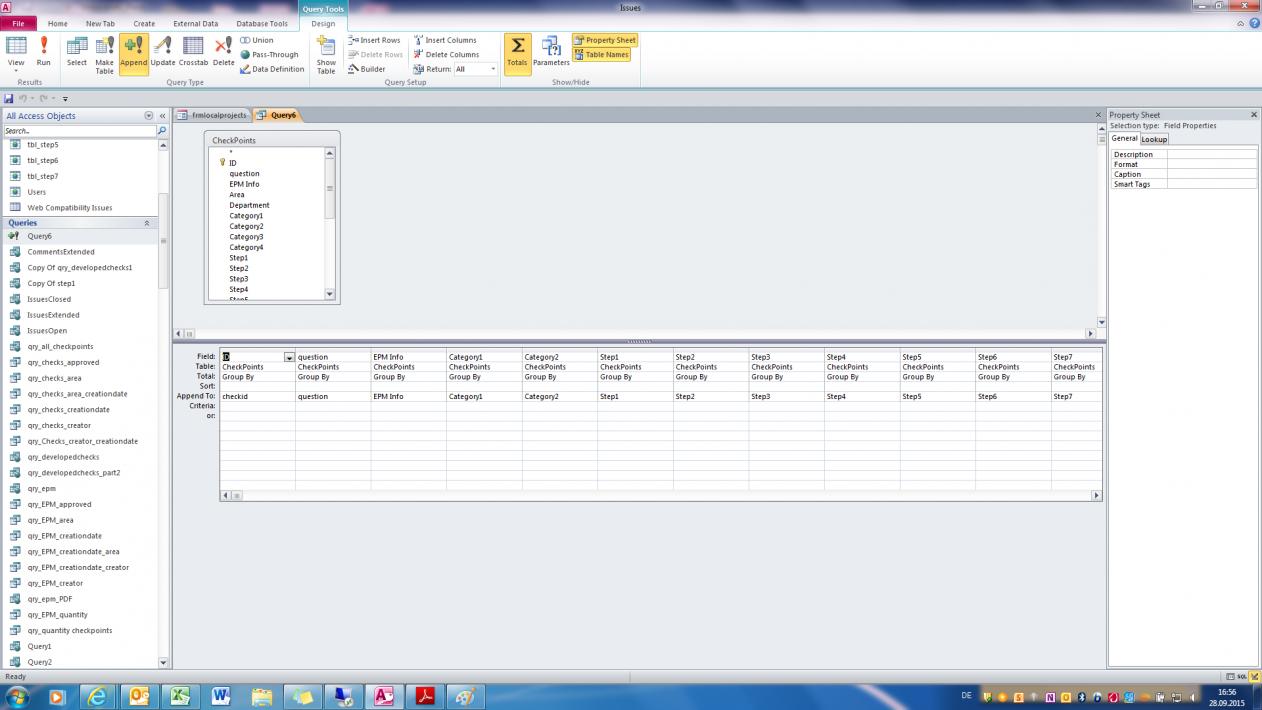This screenshot has height=710, width=1262.
Task: Toggle the Table Names row
Action: pyautogui.click(x=601, y=54)
